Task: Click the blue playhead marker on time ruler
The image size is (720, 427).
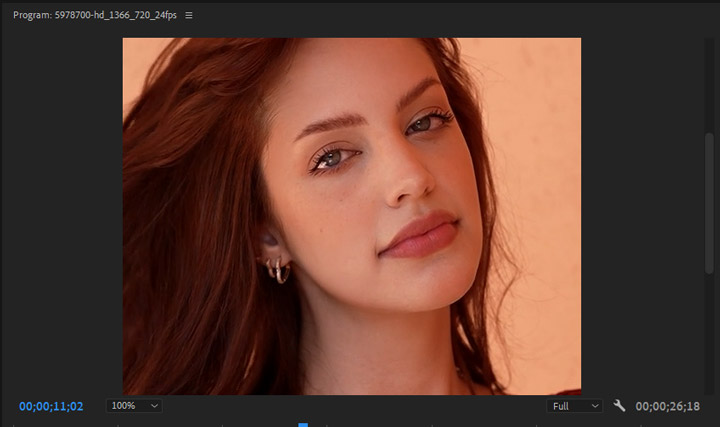Action: coord(303,425)
